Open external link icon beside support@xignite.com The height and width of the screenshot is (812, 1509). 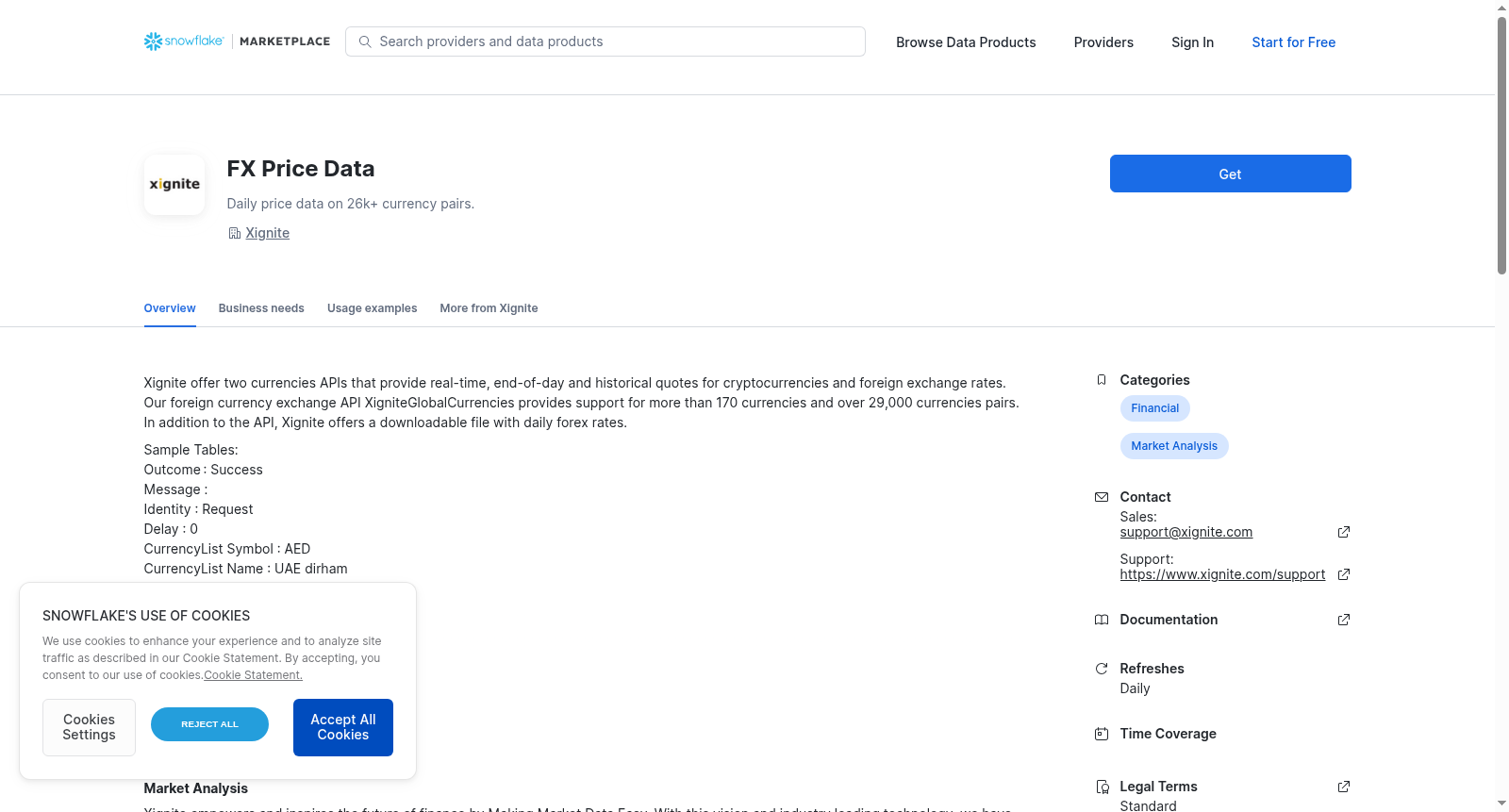[x=1344, y=532]
